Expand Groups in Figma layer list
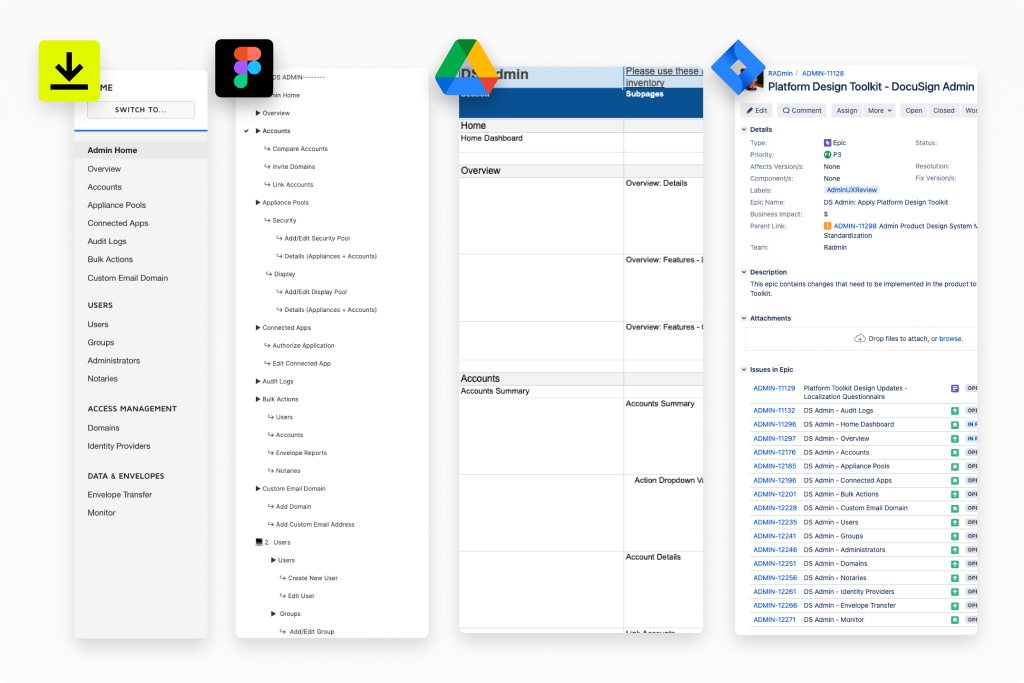Viewport: 1024px width, 683px height. click(274, 614)
